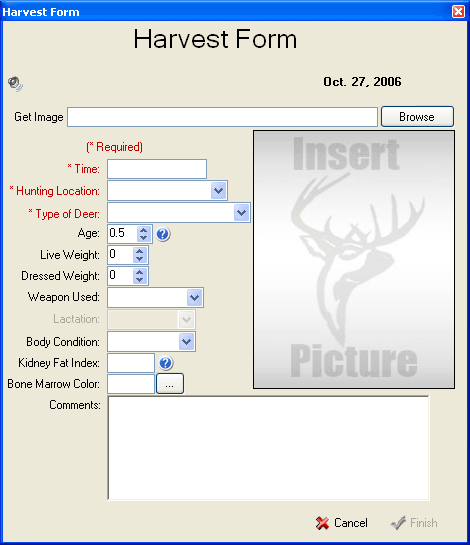Click the Insert Picture deer placeholder

[x=354, y=260]
